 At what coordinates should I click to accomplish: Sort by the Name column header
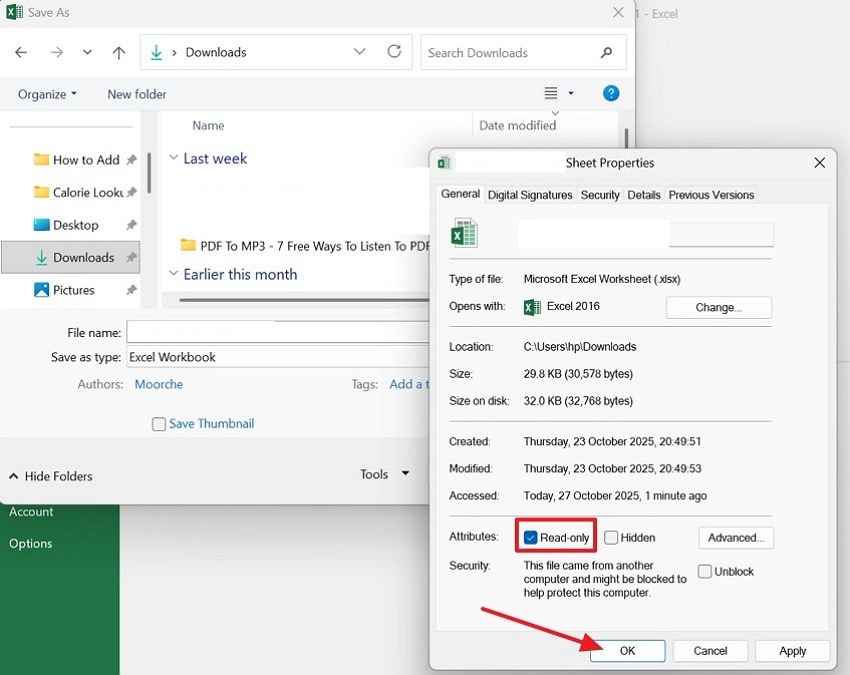208,126
